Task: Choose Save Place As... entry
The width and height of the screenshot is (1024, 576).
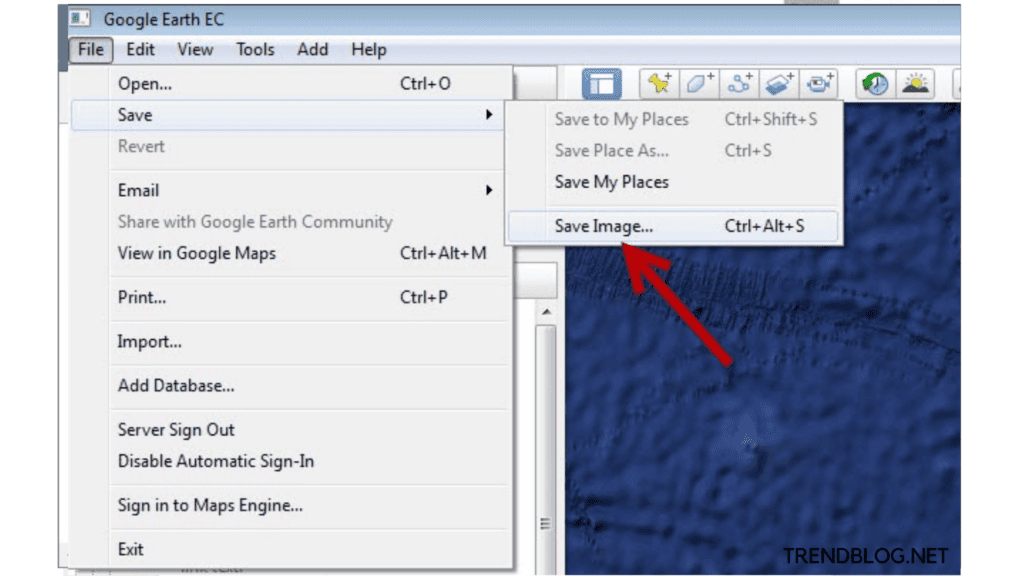Action: tap(673, 151)
